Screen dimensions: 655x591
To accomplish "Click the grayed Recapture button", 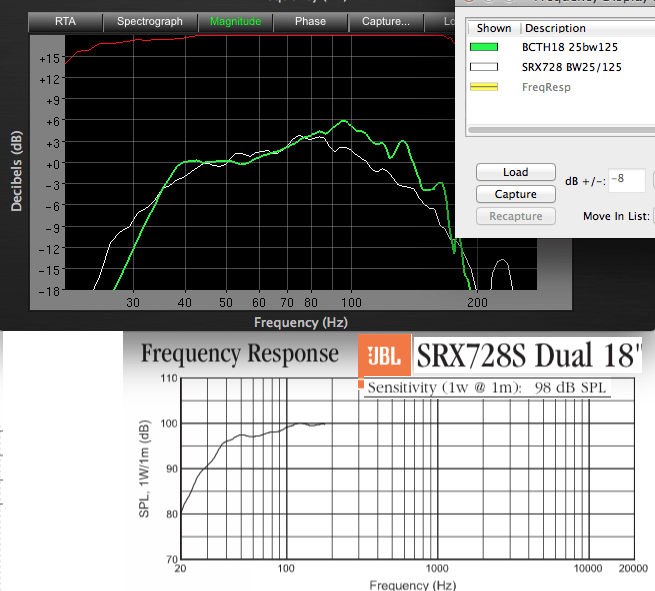I will (515, 216).
